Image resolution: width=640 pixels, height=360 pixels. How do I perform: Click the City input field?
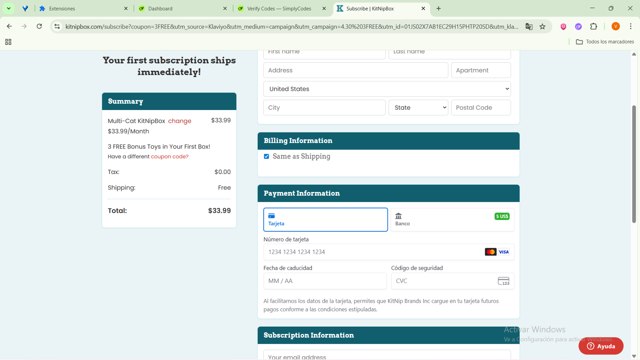(324, 108)
